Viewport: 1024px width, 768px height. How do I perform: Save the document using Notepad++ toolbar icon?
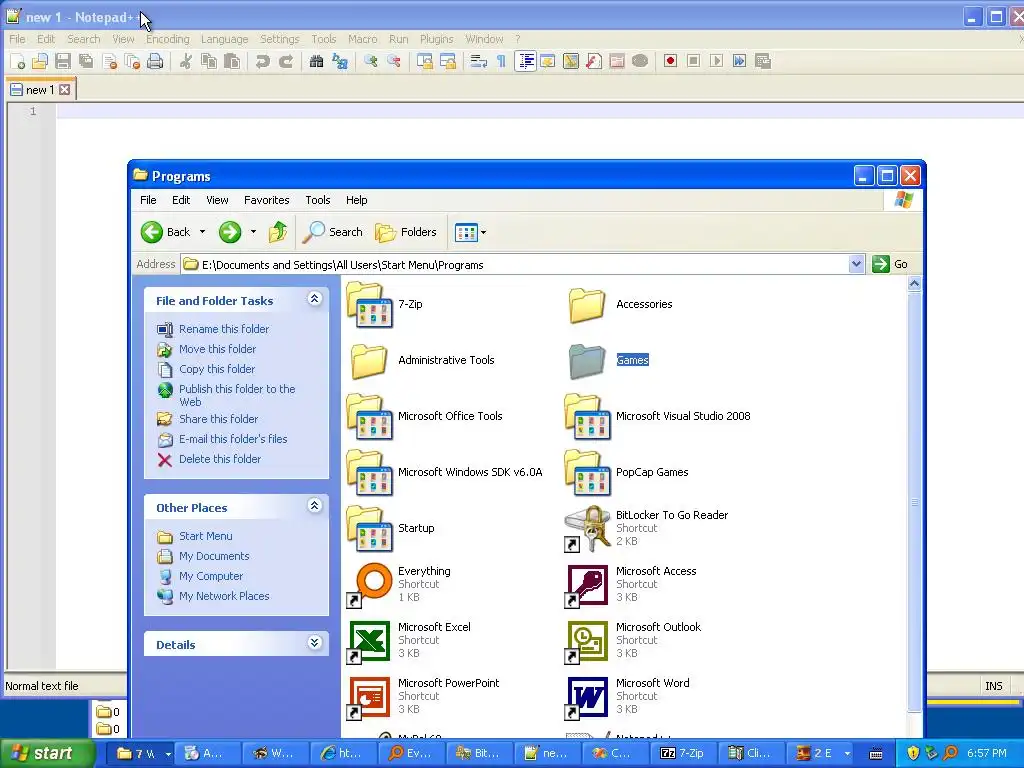[x=63, y=61]
